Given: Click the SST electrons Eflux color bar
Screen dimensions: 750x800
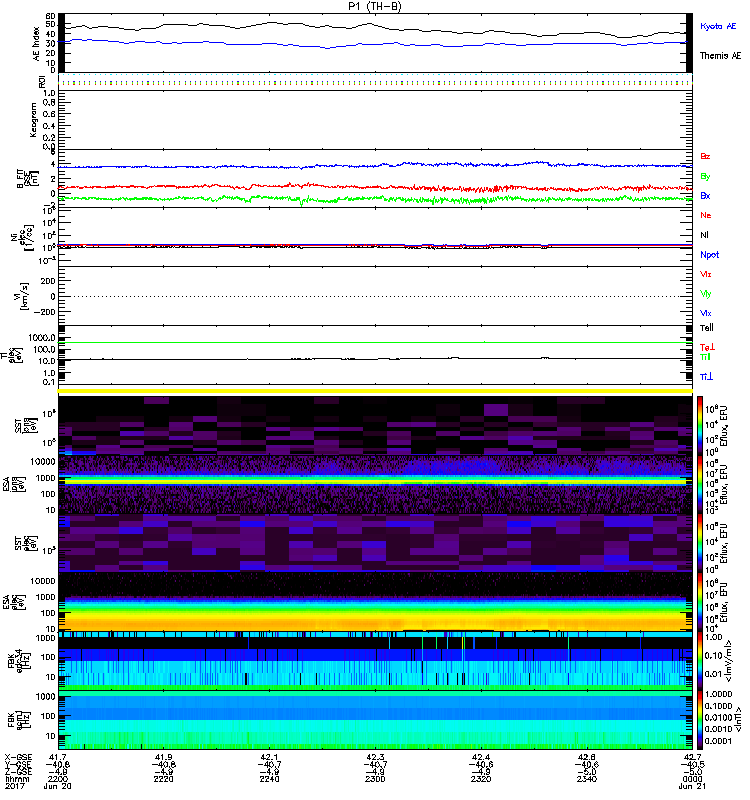Looking at the screenshot, I should click(x=700, y=543).
